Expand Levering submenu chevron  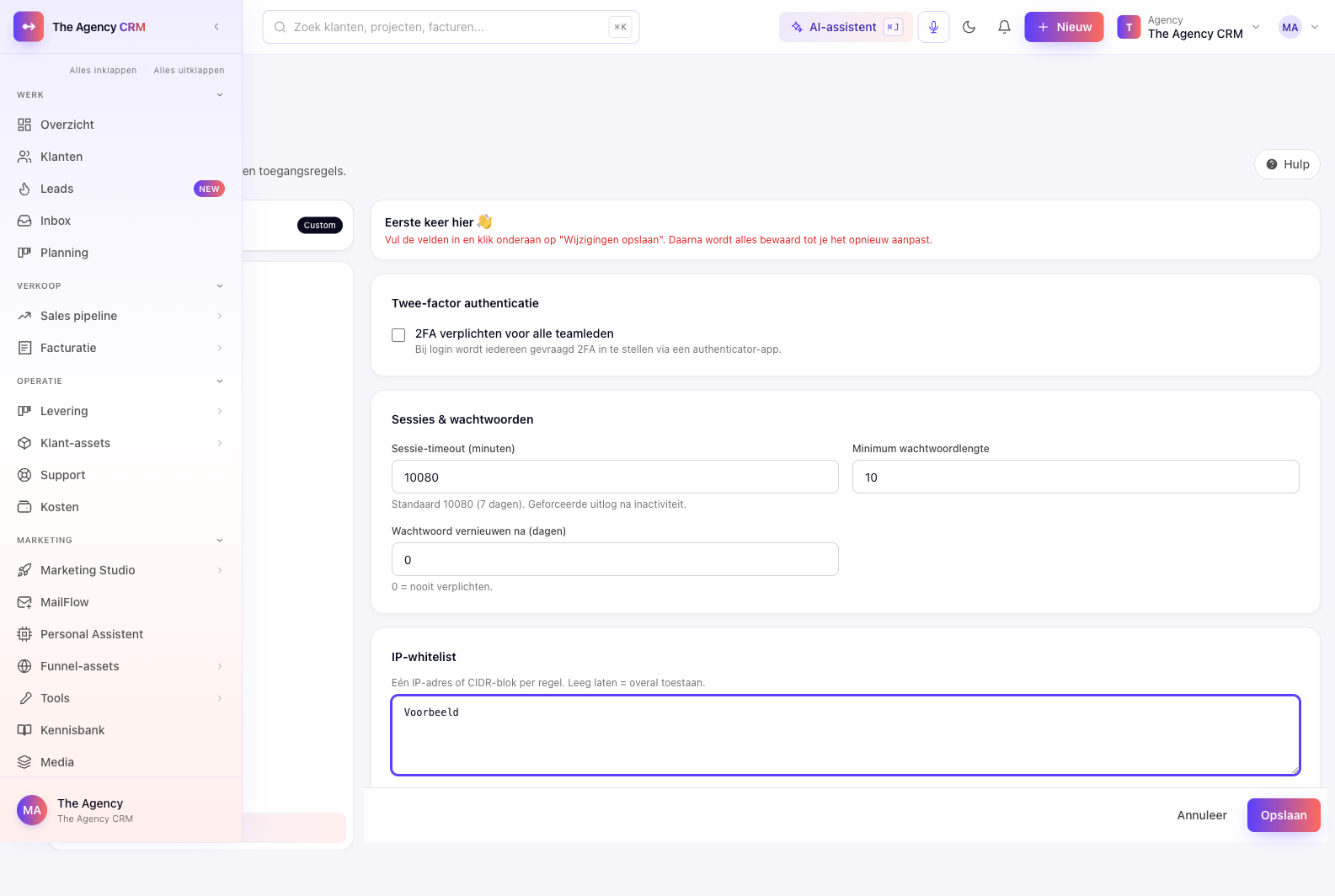(x=220, y=411)
